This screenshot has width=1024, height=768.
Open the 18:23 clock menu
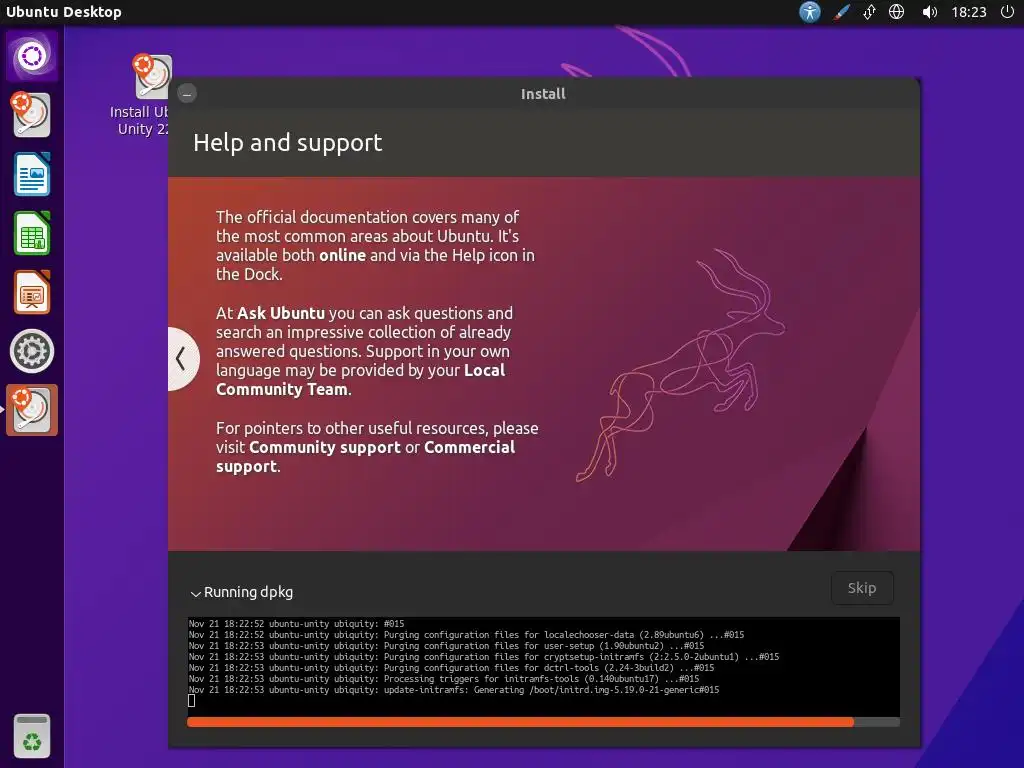click(968, 12)
